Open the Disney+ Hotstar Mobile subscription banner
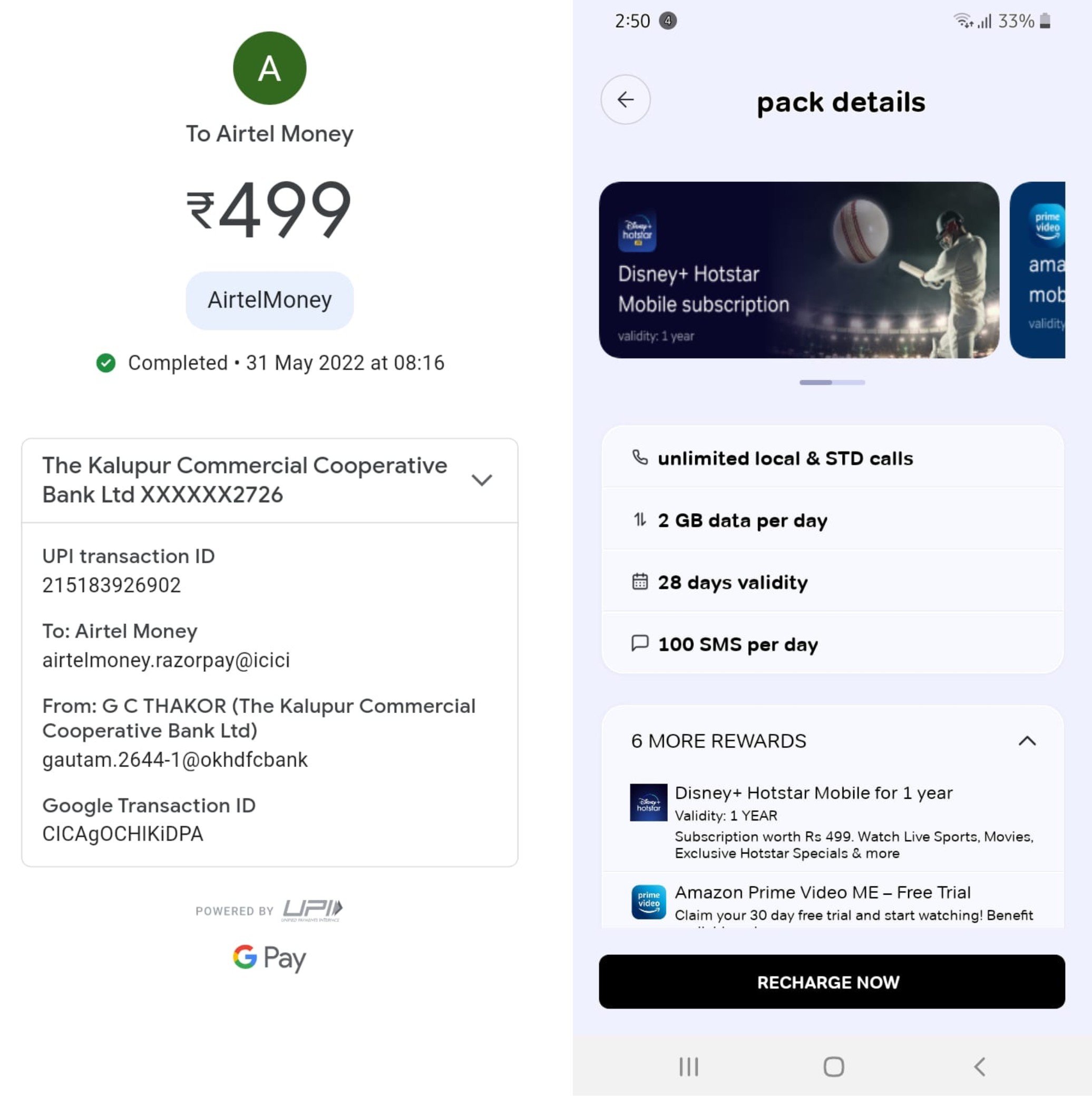This screenshot has height=1096, width=1092. point(798,270)
